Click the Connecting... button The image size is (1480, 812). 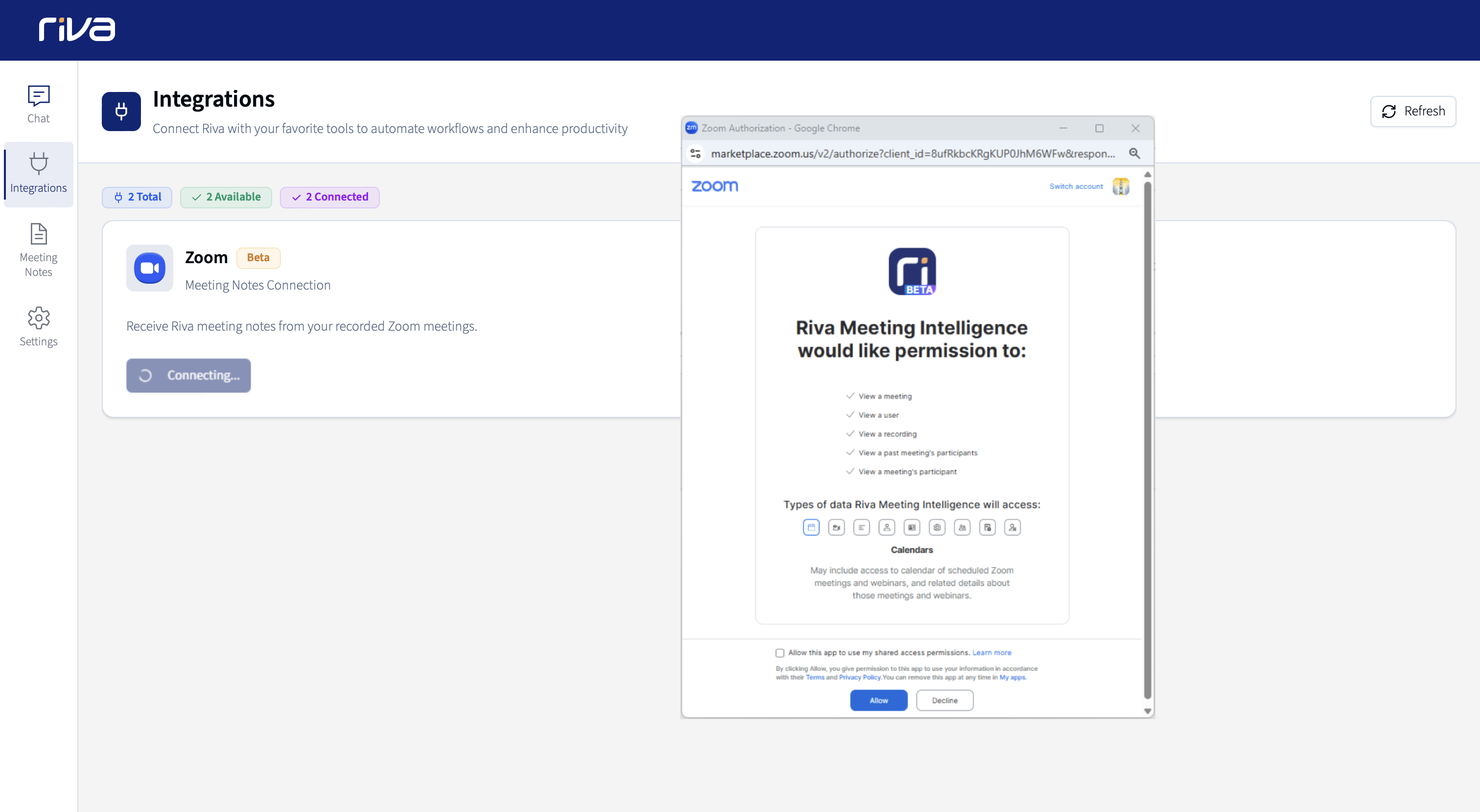pos(188,376)
